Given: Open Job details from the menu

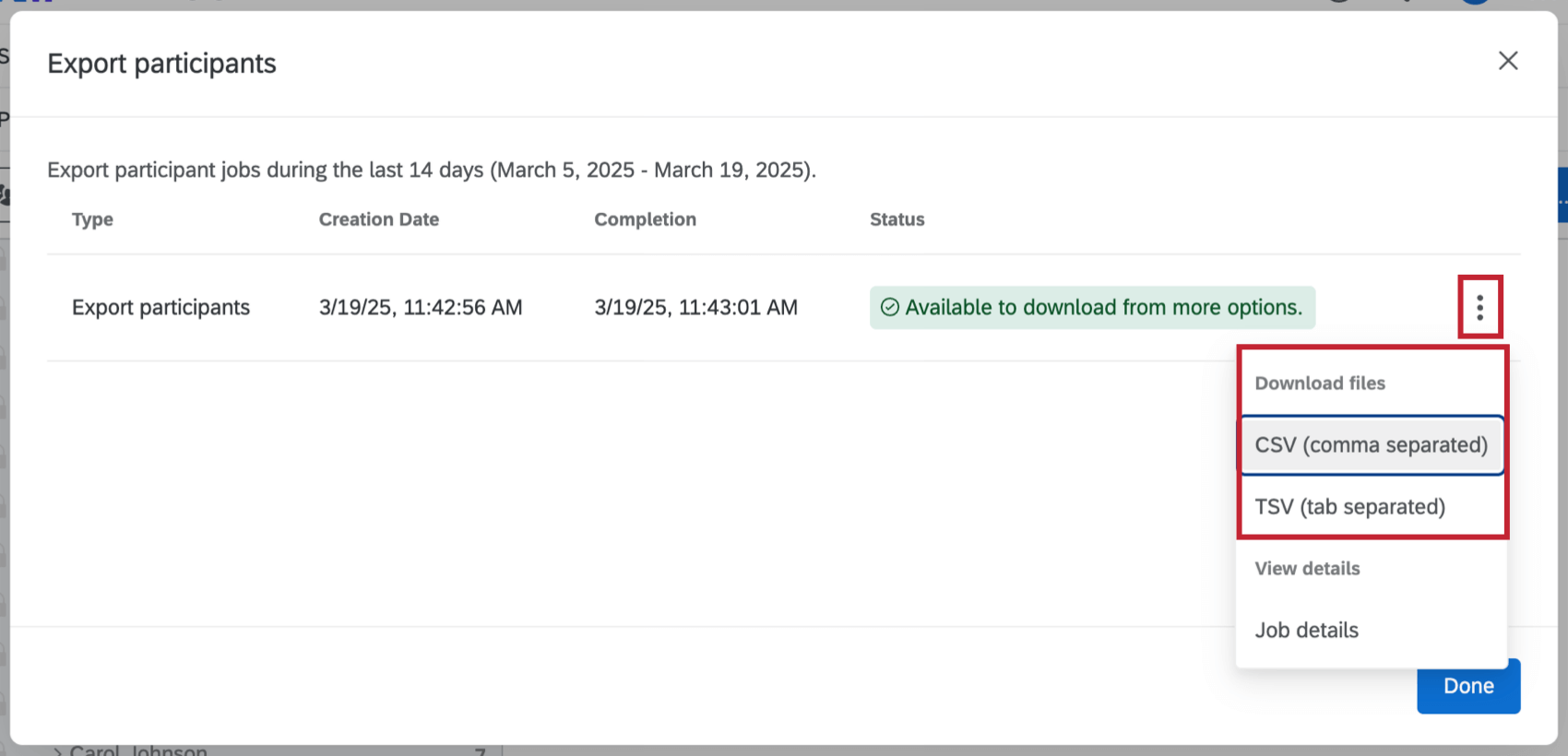Looking at the screenshot, I should [x=1306, y=631].
